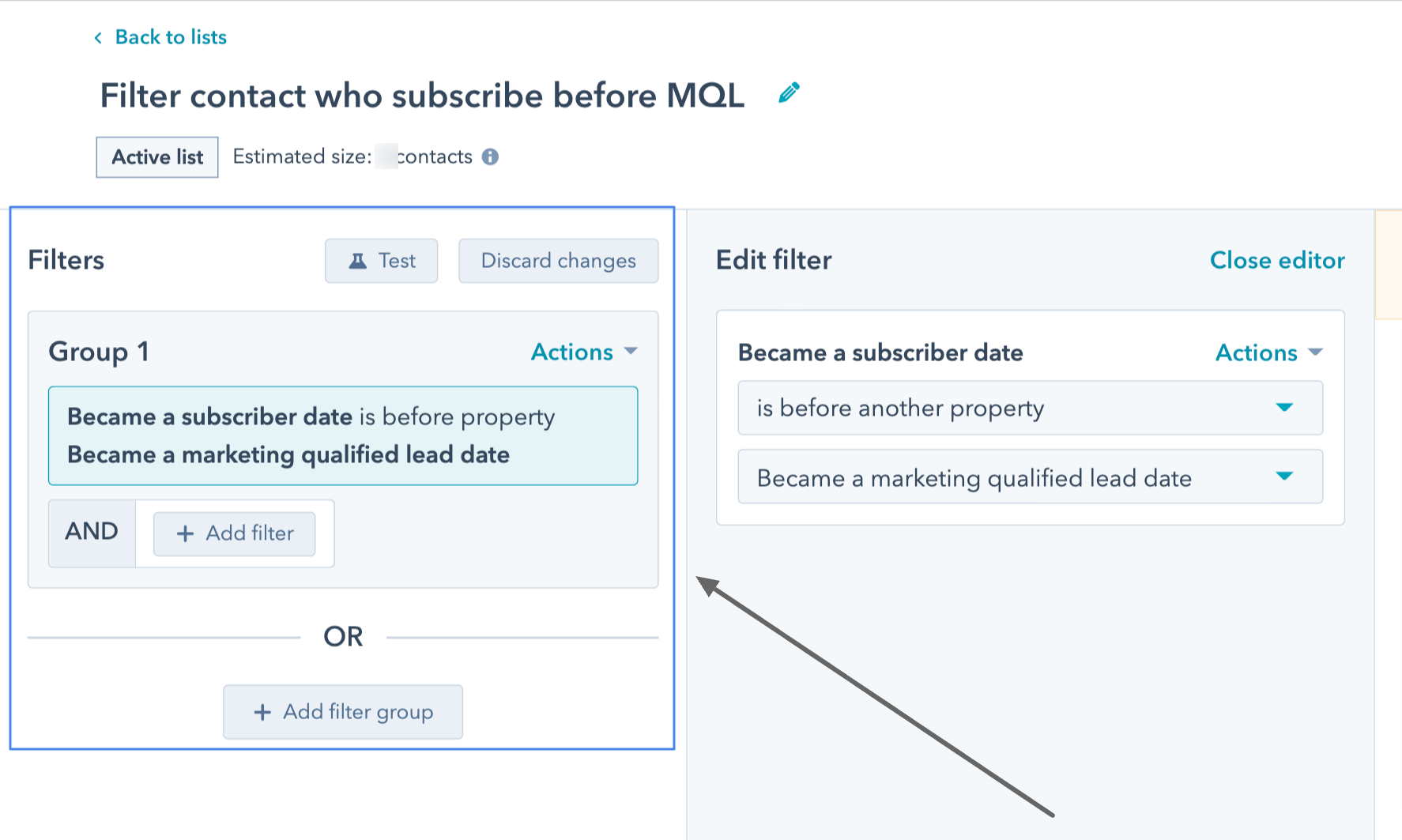Click the flask icon on the Test button

click(360, 260)
